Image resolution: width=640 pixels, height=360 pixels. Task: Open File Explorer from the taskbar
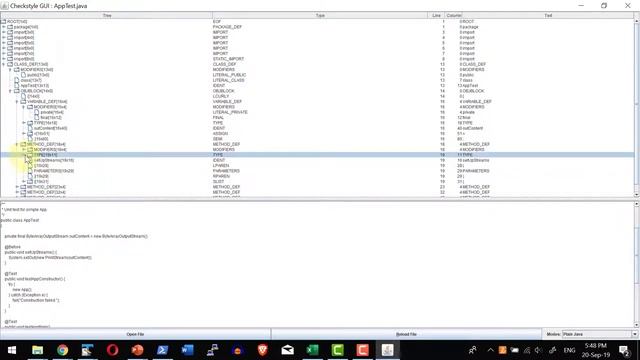(x=38, y=350)
